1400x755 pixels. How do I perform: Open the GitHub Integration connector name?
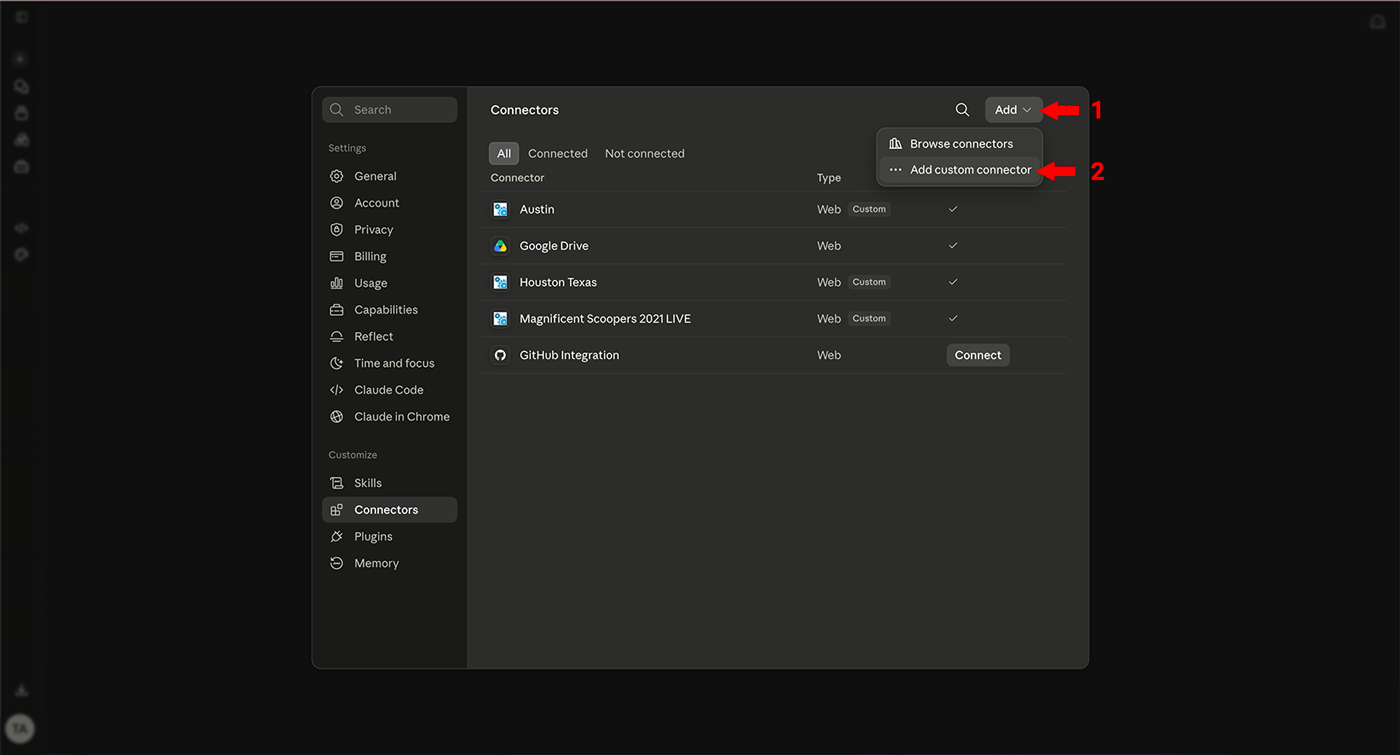pos(569,355)
